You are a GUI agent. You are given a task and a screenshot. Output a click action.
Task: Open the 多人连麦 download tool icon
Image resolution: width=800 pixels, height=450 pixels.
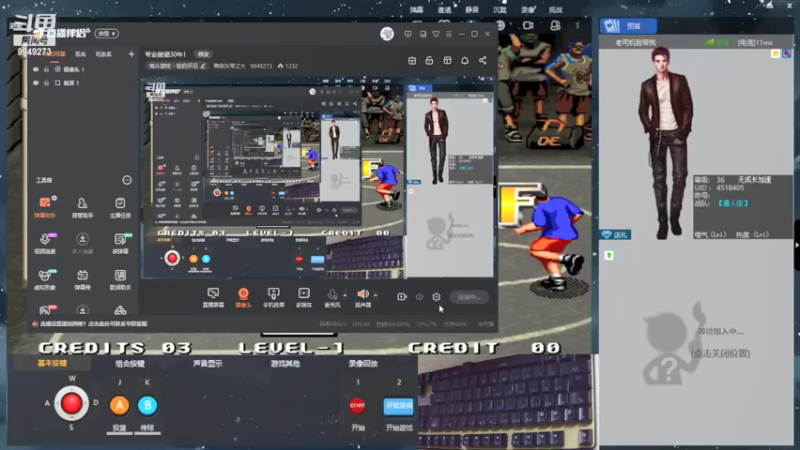[82, 243]
